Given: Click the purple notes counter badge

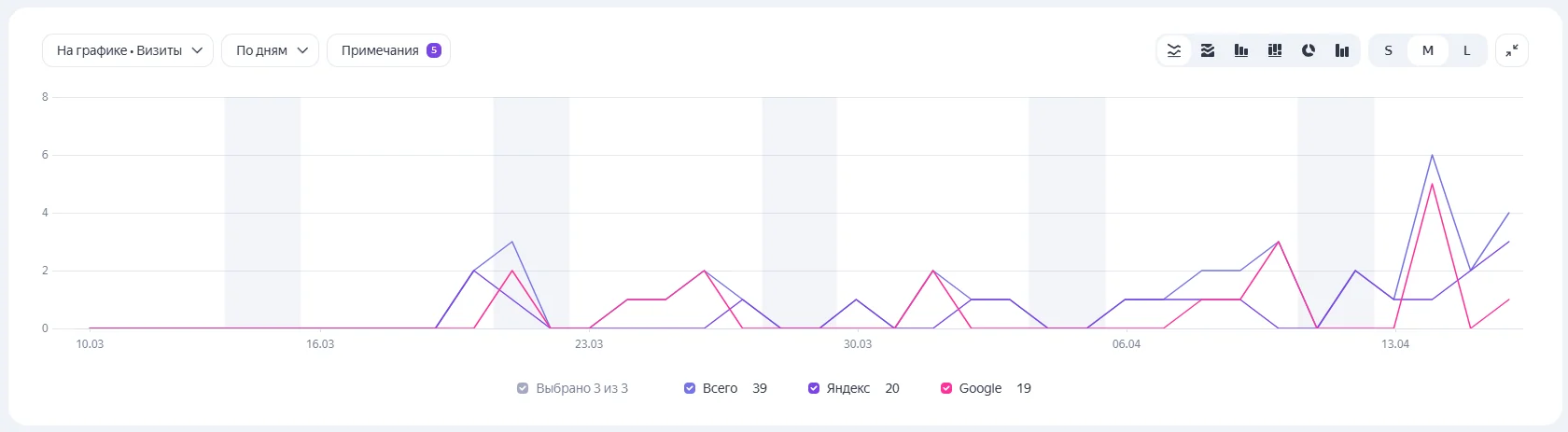Looking at the screenshot, I should (434, 50).
